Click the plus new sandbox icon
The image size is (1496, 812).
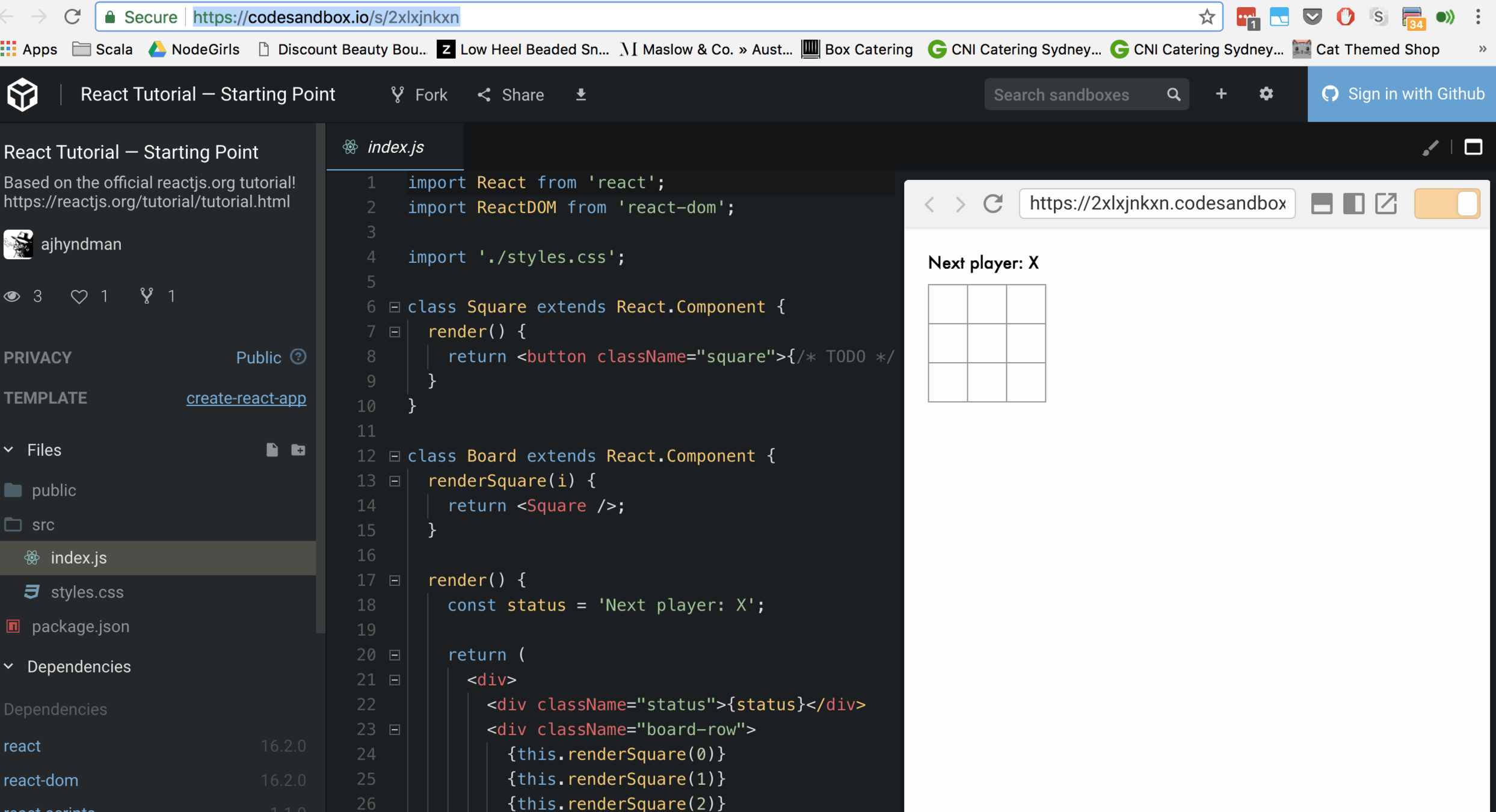tap(1221, 94)
